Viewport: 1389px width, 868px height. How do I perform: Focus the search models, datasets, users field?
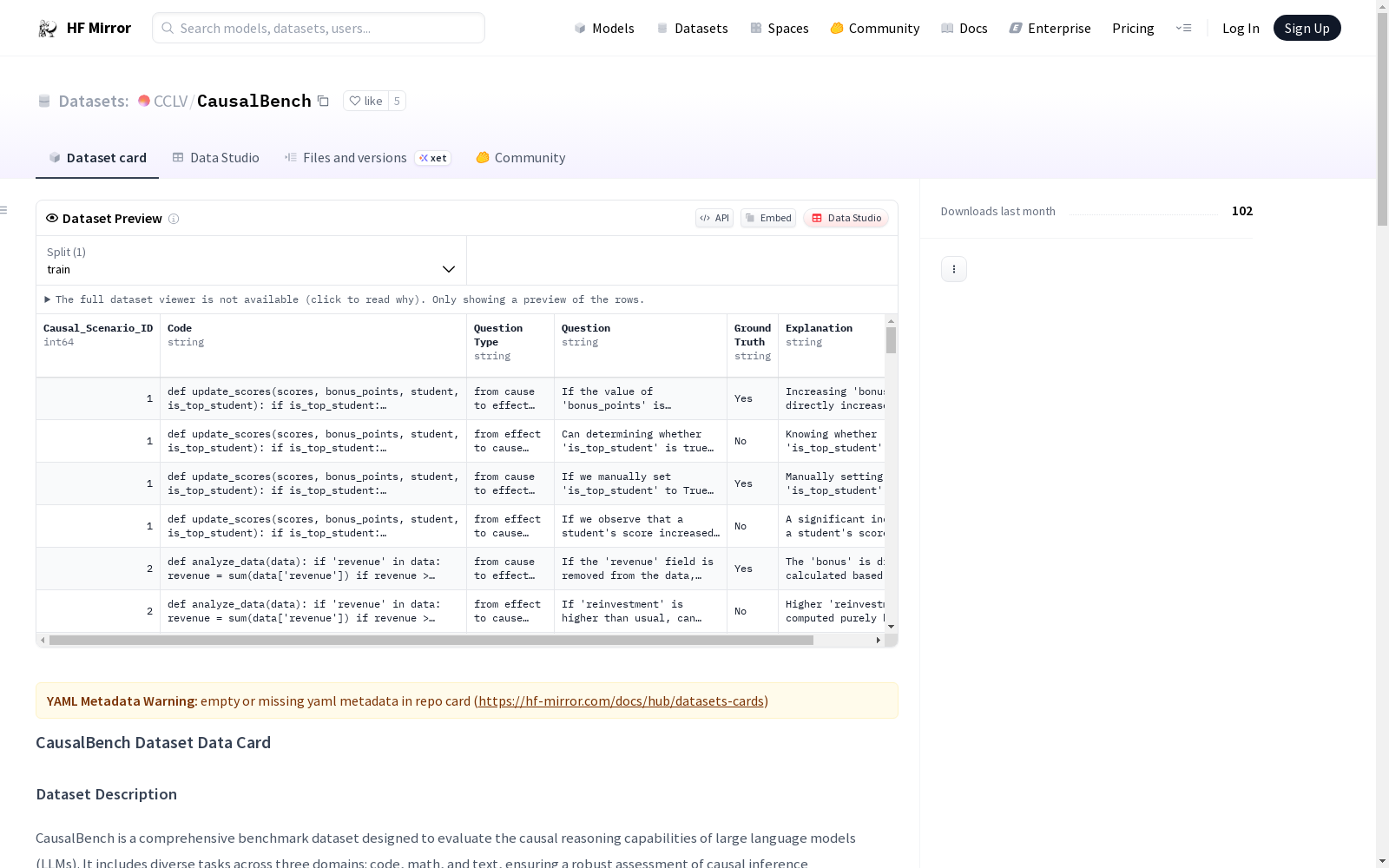coord(319,28)
